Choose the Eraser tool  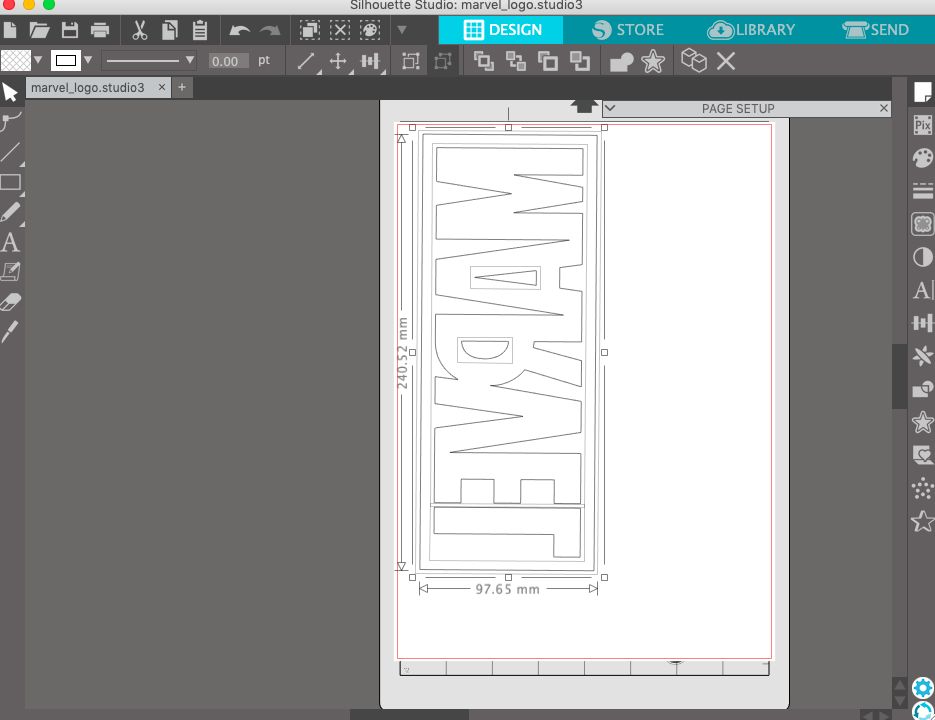[11, 302]
